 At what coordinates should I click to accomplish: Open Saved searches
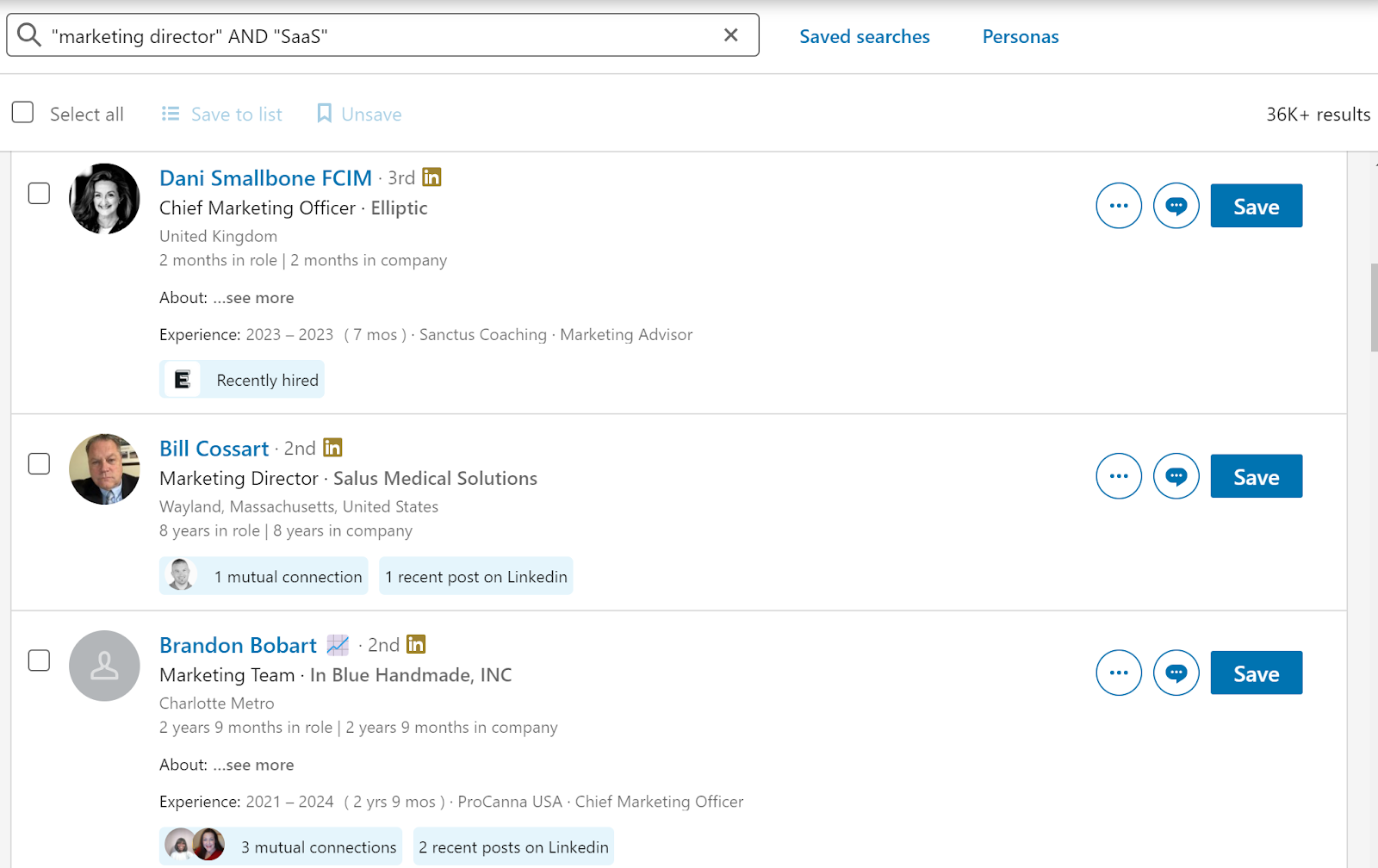pos(865,36)
